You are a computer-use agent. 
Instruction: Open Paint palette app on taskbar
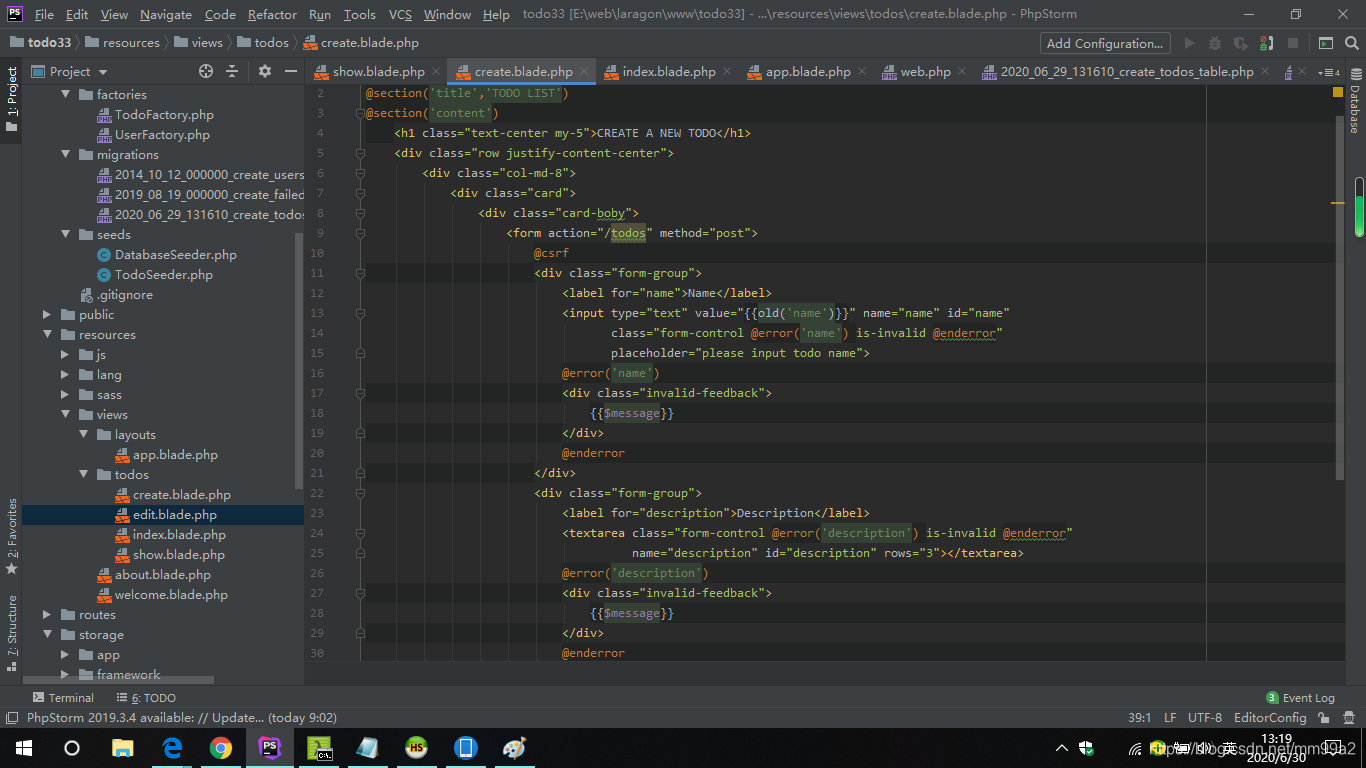point(514,748)
